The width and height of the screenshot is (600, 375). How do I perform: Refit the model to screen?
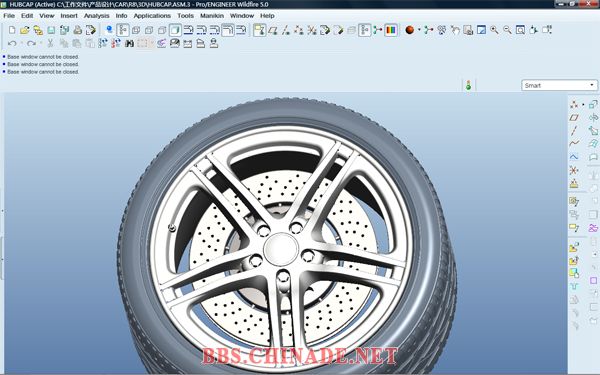coord(520,30)
